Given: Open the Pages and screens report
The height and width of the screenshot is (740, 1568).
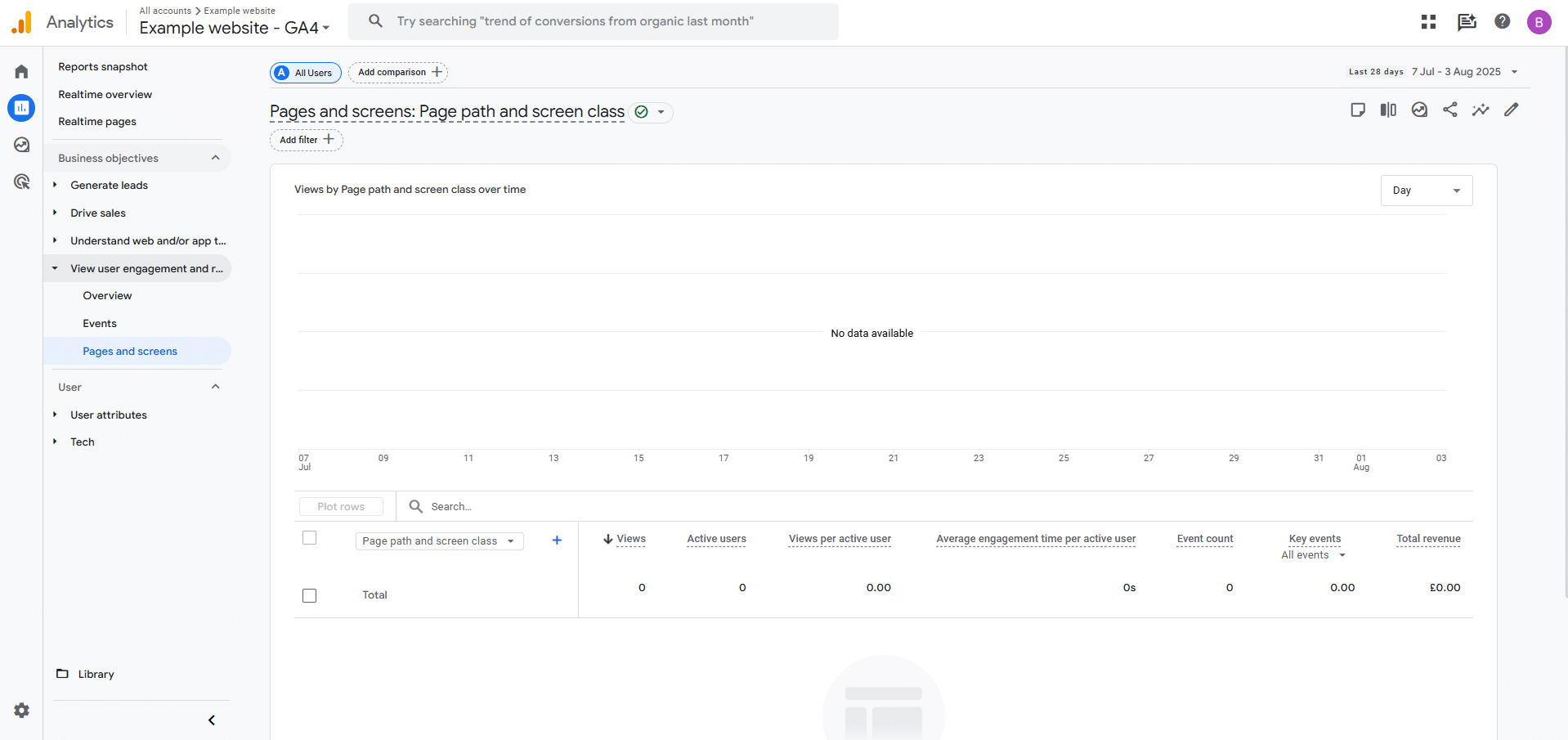Looking at the screenshot, I should click(129, 351).
